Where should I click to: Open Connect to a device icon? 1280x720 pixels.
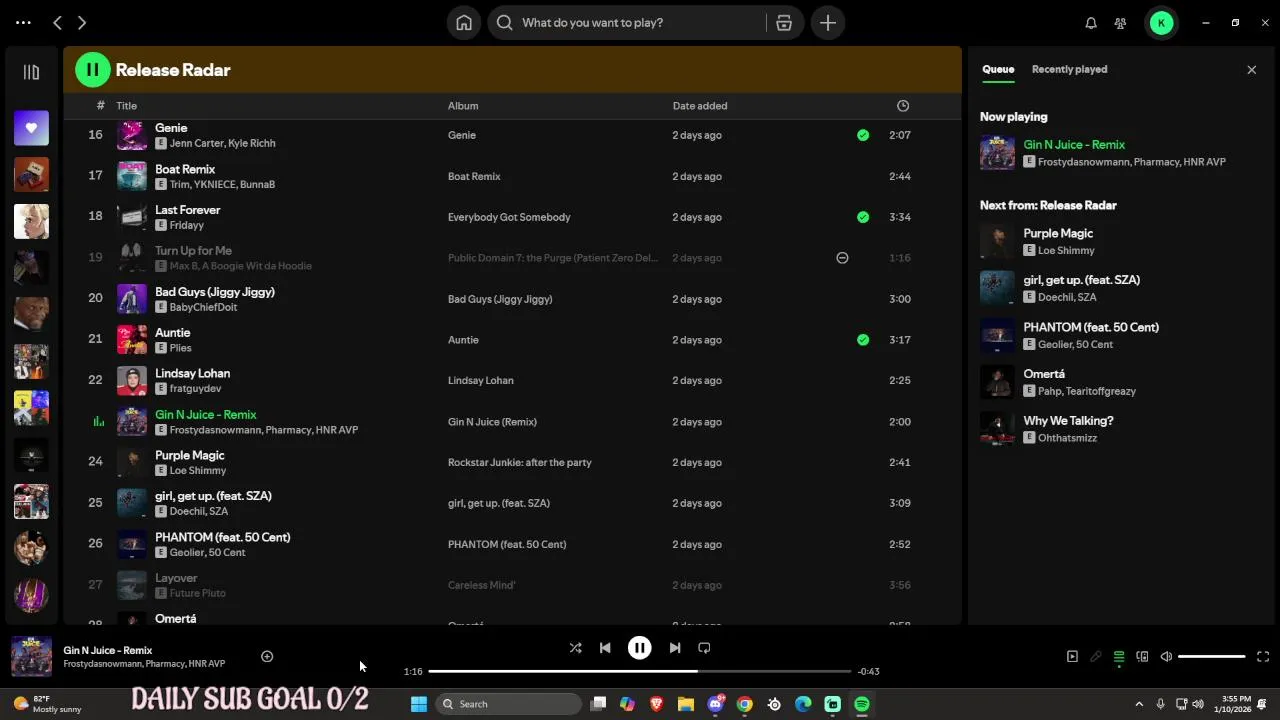(1142, 657)
